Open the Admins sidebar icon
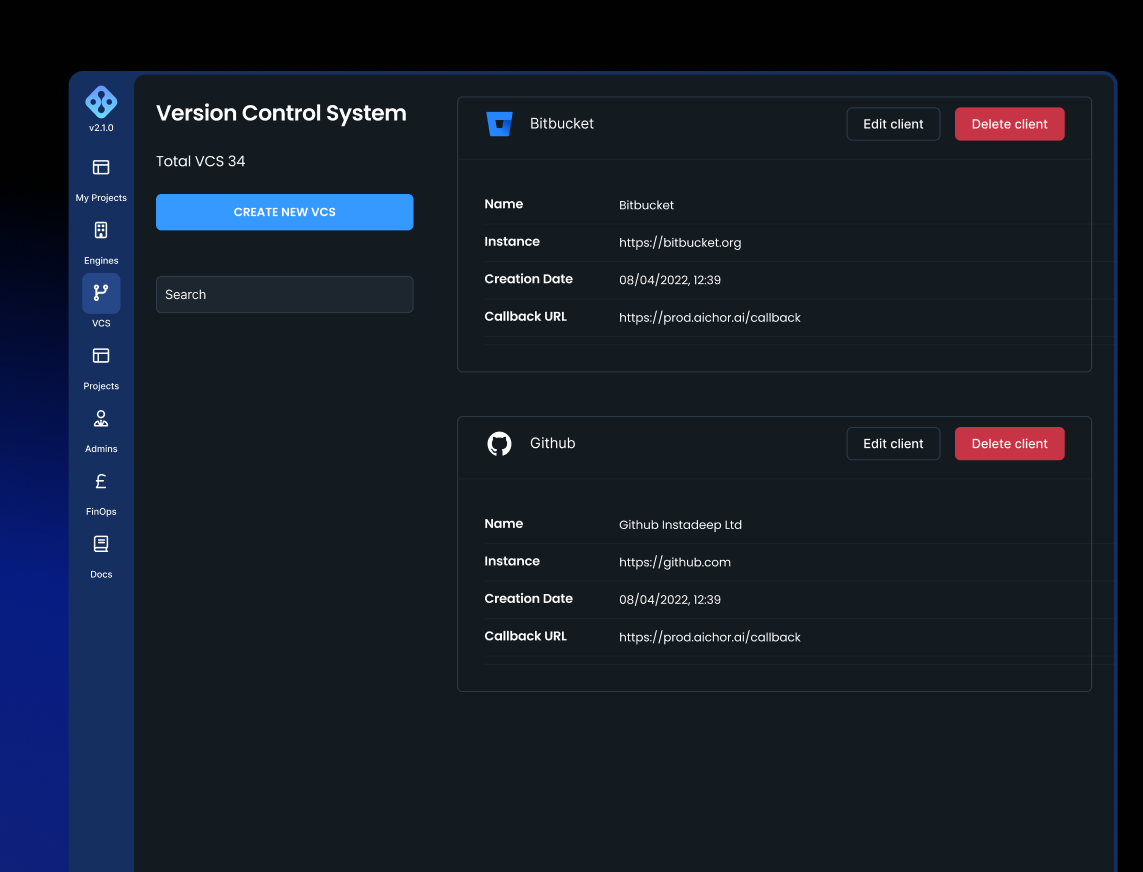The width and height of the screenshot is (1143, 872). (101, 419)
